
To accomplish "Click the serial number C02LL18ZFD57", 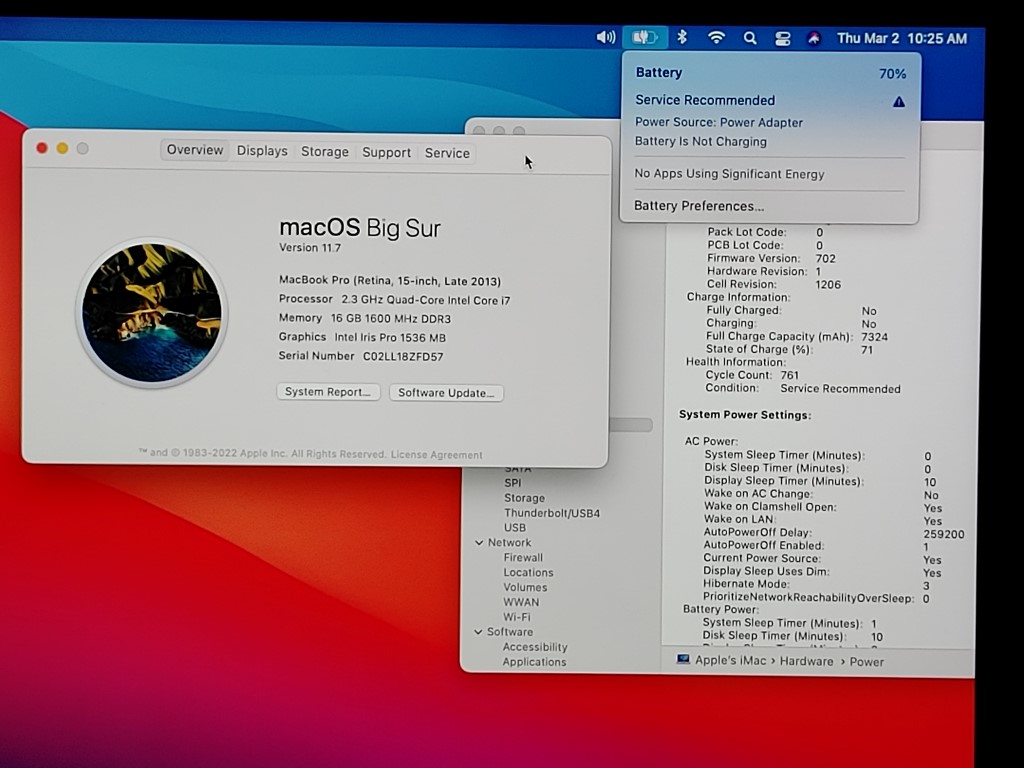I will click(x=403, y=357).
